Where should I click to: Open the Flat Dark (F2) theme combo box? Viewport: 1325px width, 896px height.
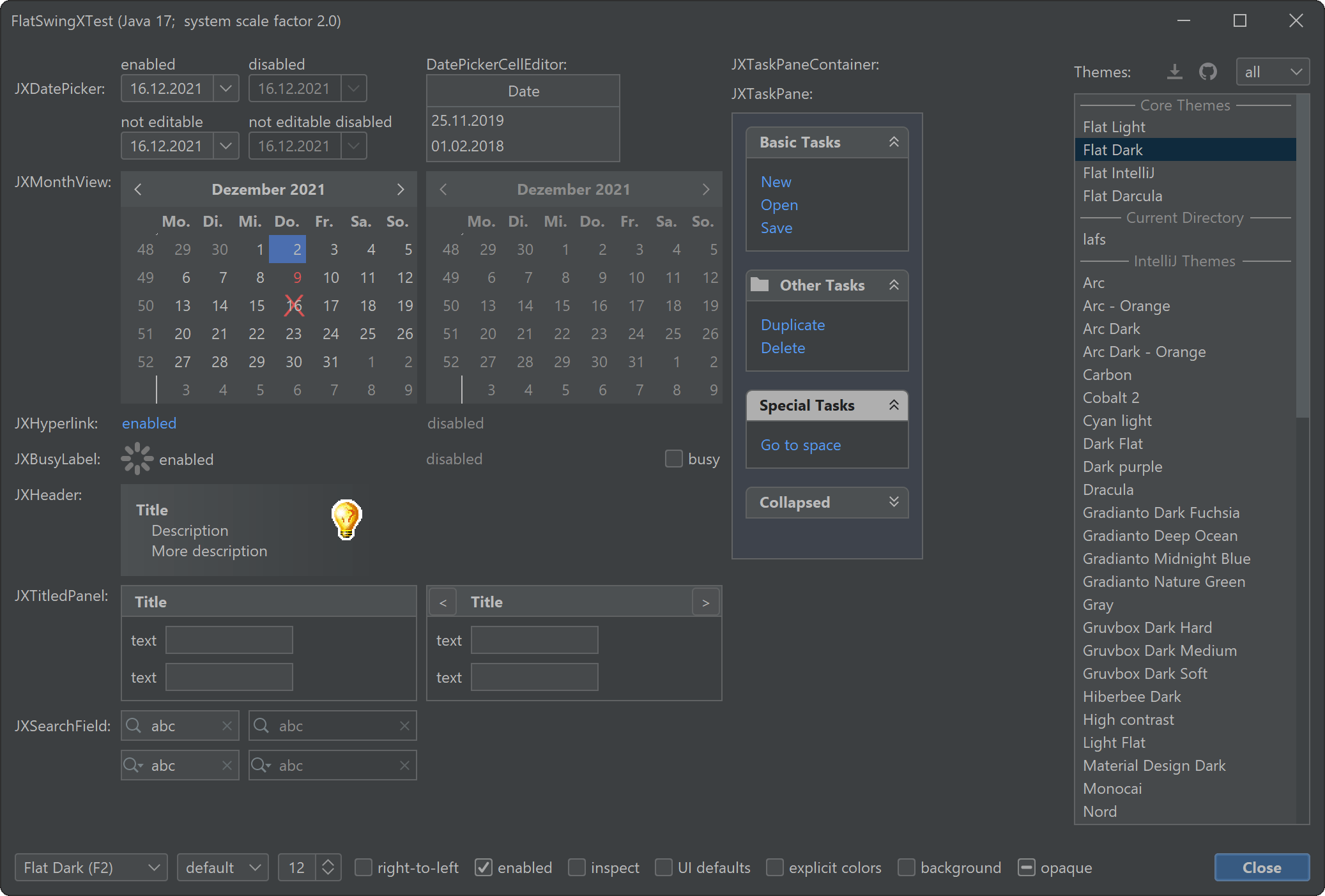pos(91,867)
